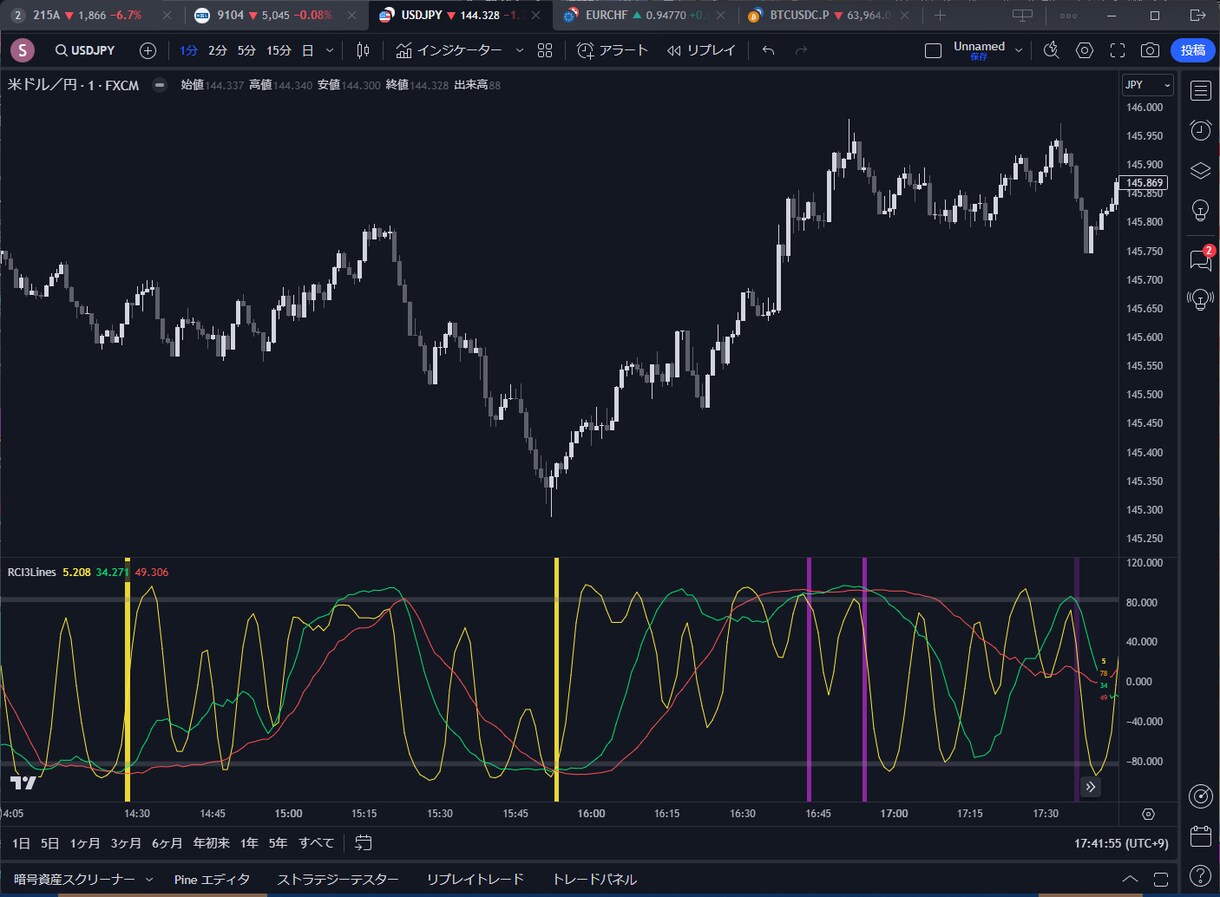This screenshot has width=1220, height=897.
Task: Open the symbol search for USDJPY
Action: tap(84, 51)
